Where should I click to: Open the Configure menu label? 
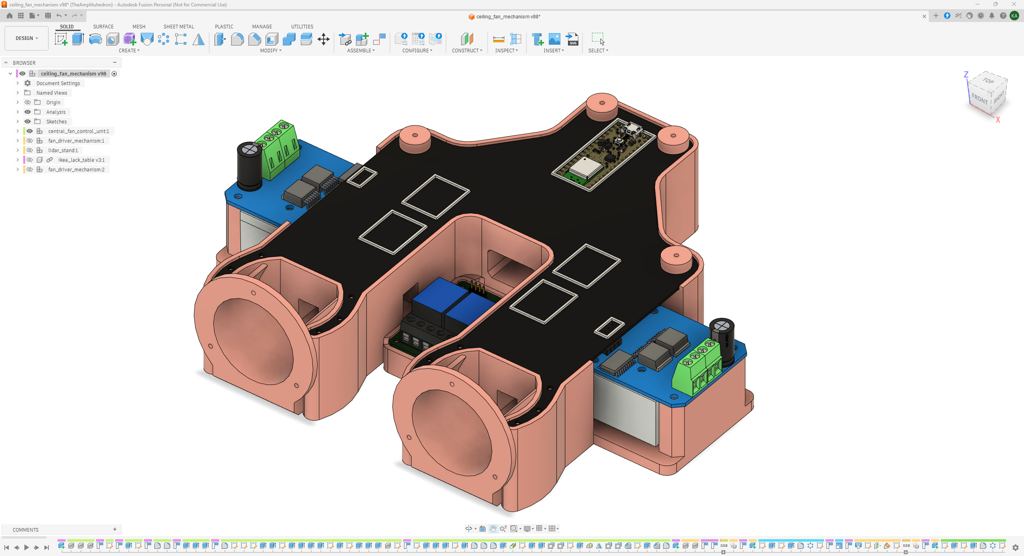point(417,50)
